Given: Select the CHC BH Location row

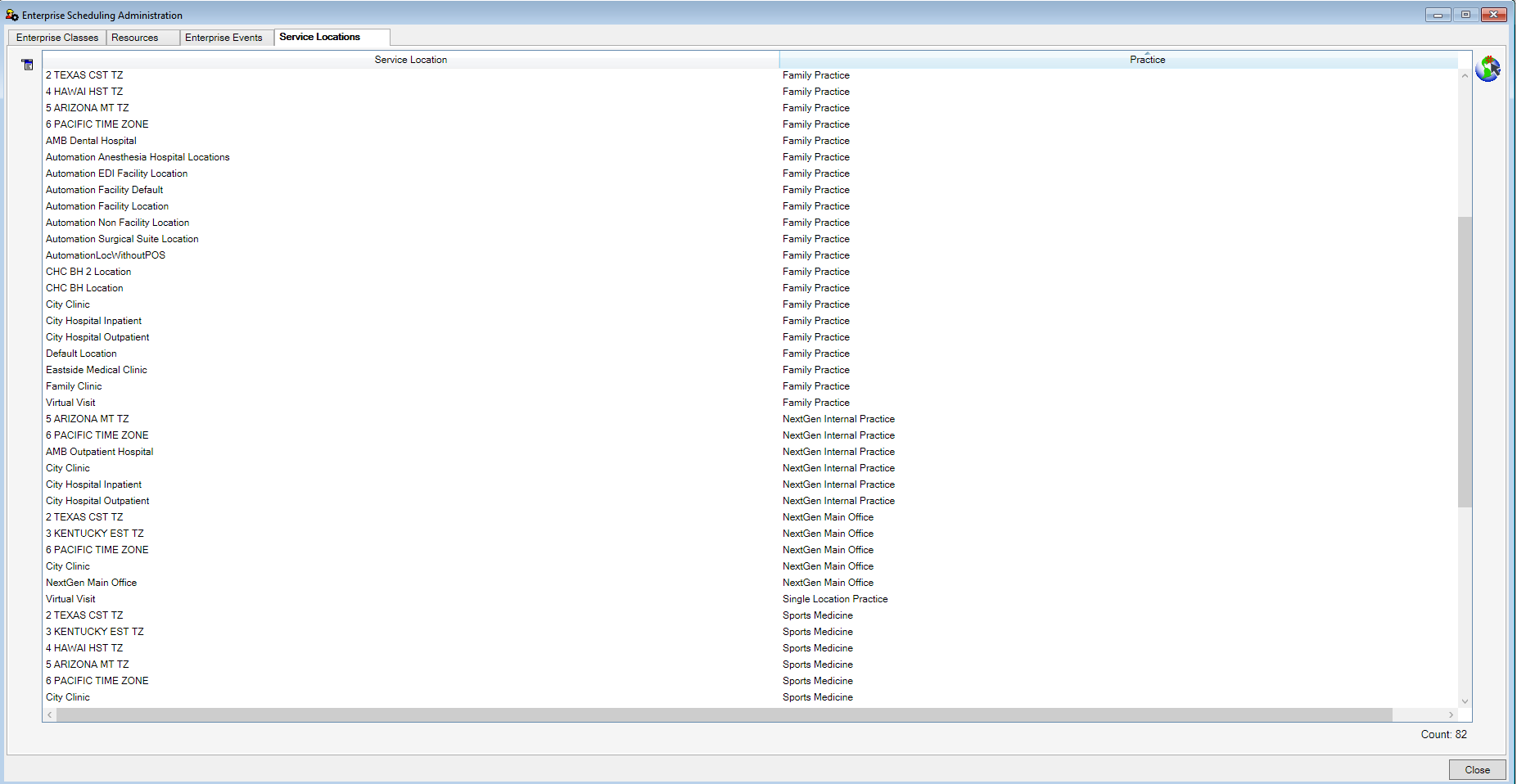Looking at the screenshot, I should [x=751, y=288].
